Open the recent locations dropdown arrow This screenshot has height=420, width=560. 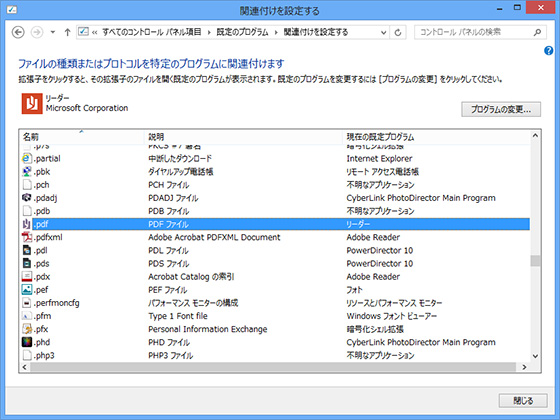coord(53,32)
